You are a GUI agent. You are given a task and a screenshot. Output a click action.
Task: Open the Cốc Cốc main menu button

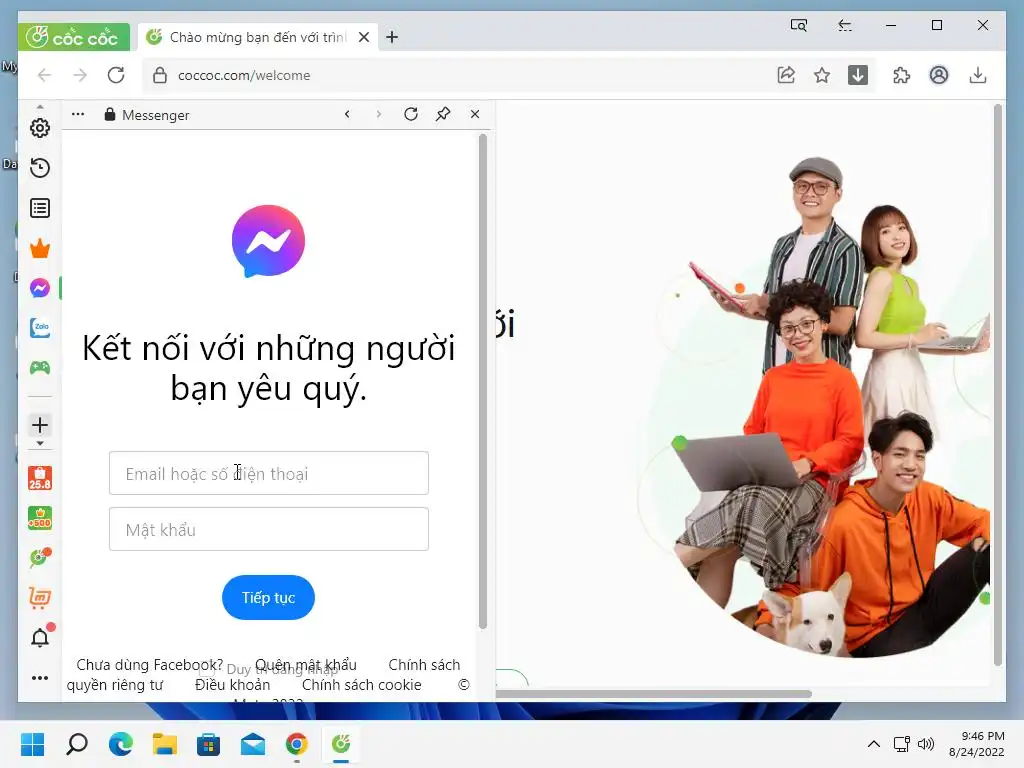coord(73,37)
